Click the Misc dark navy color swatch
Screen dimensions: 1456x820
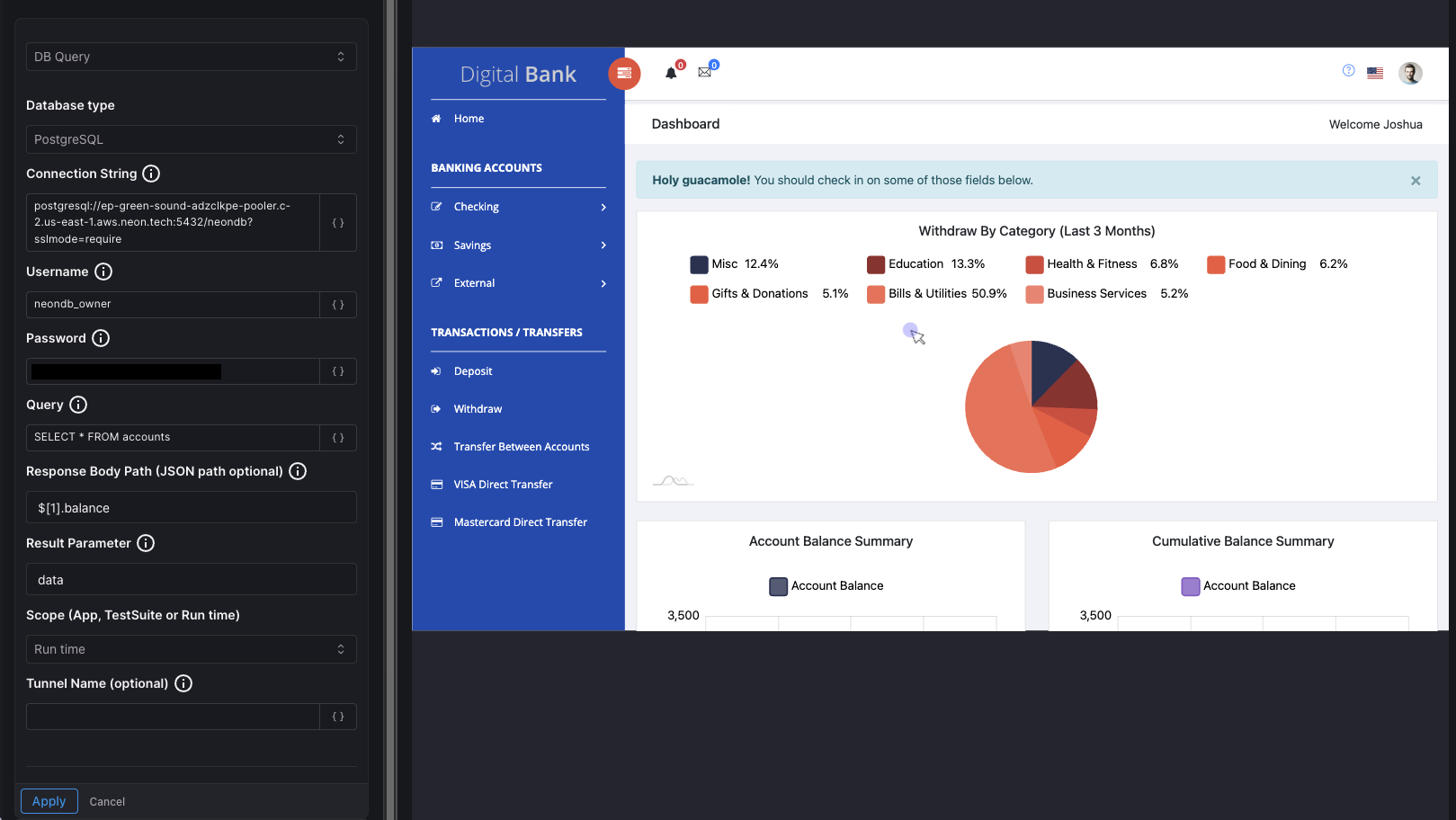click(699, 264)
